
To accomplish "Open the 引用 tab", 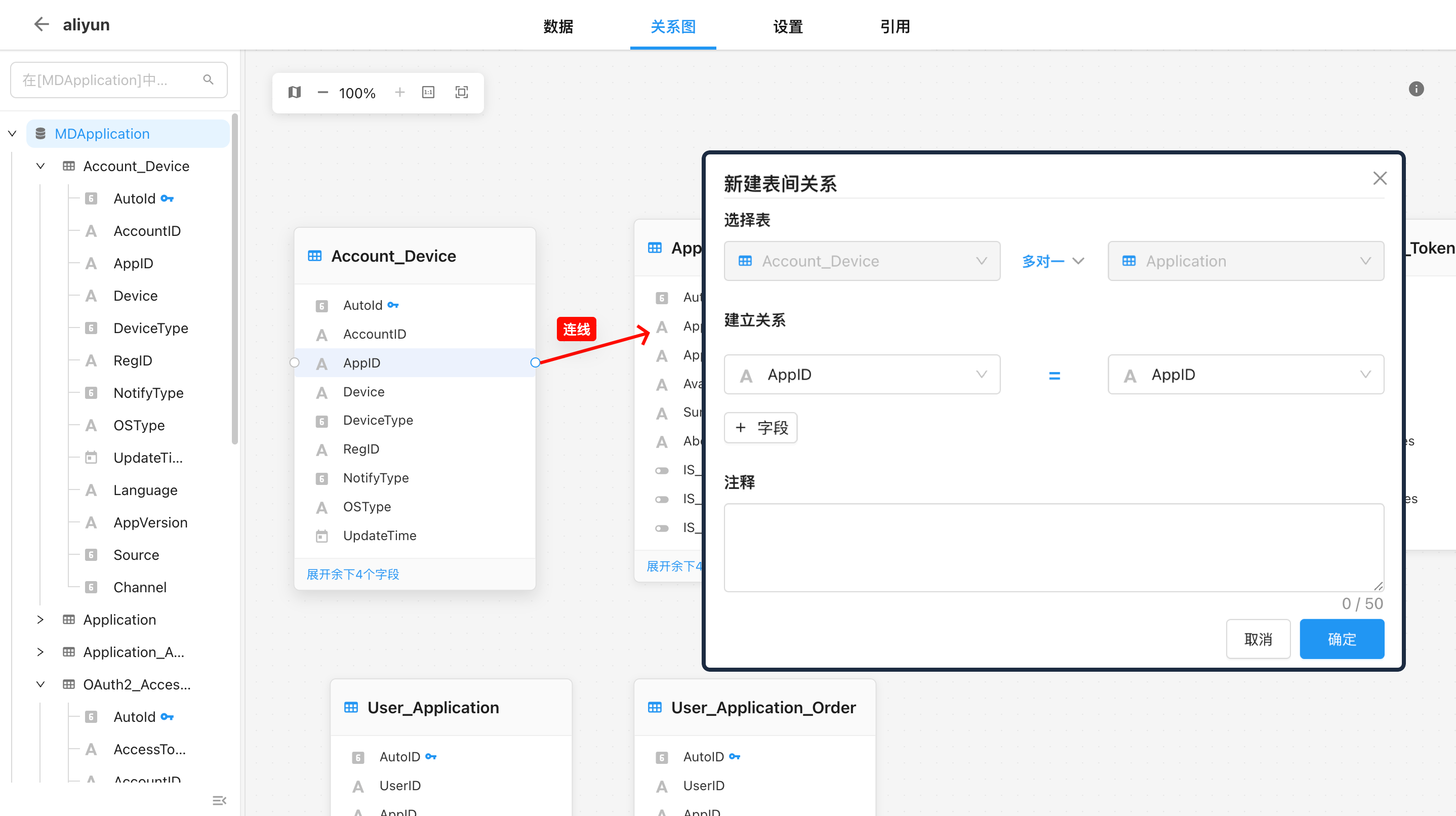I will (895, 26).
